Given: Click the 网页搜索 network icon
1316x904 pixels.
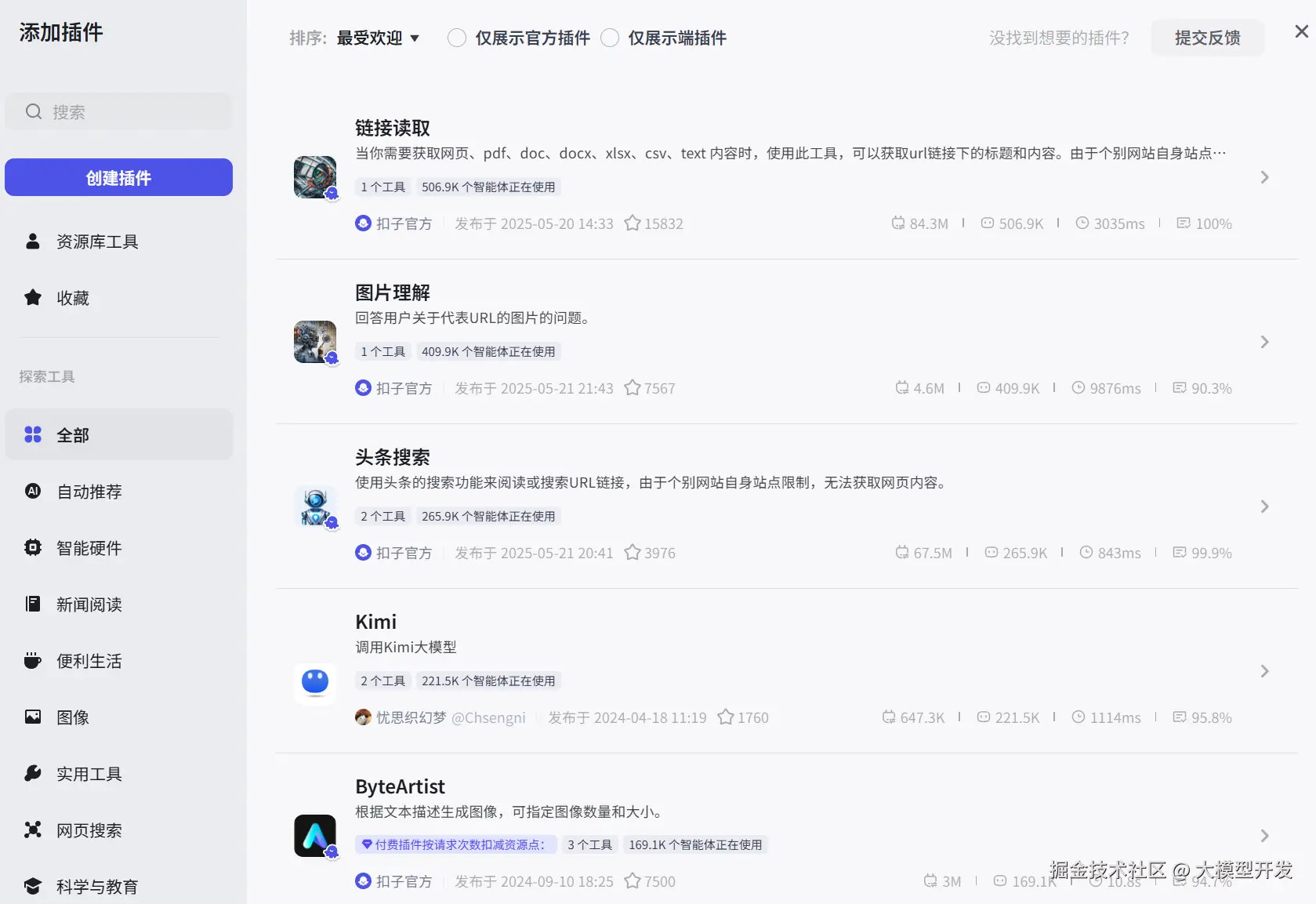Looking at the screenshot, I should coord(33,830).
